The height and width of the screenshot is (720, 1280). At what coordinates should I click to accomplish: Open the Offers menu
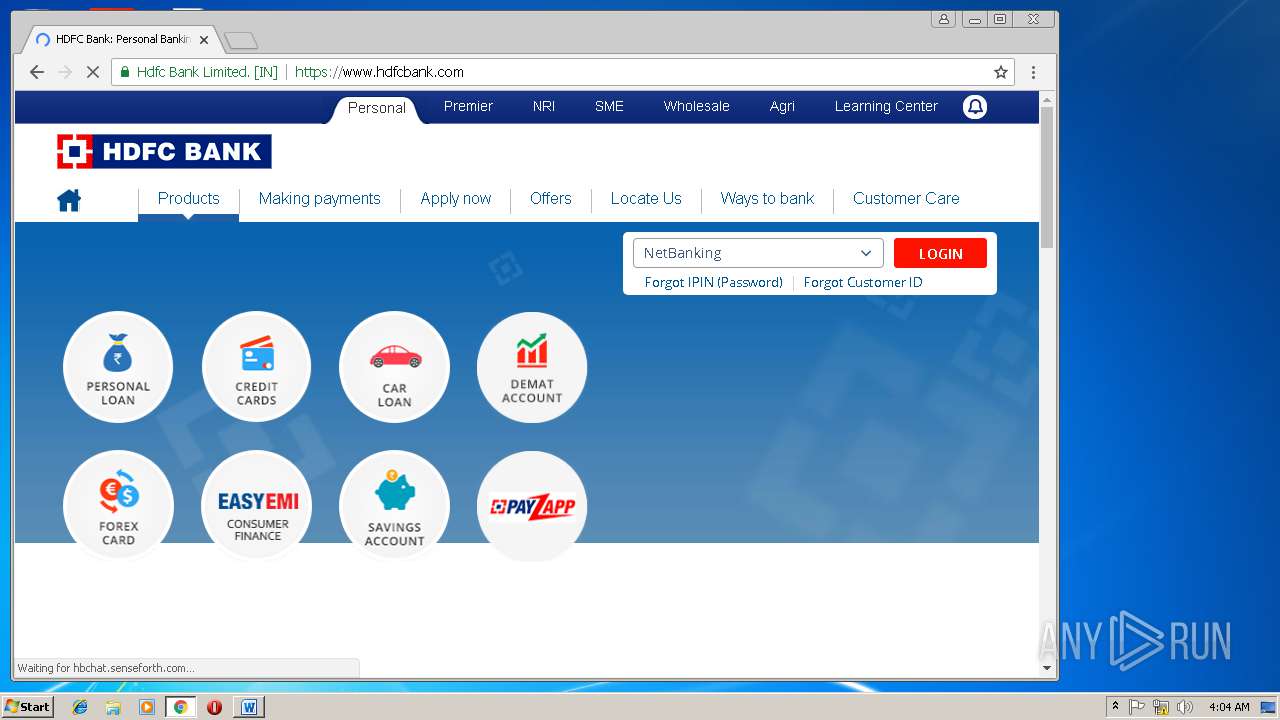[x=550, y=198]
